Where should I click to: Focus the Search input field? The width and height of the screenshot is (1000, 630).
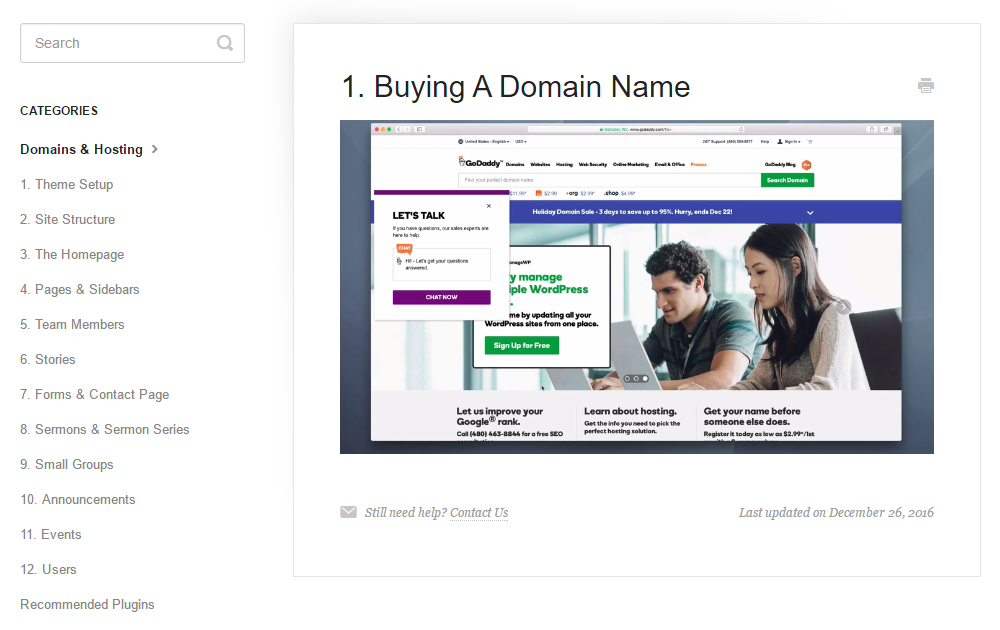click(132, 43)
